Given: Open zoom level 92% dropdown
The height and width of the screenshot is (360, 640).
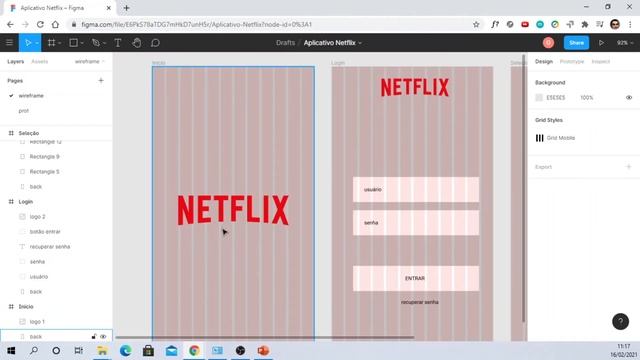Looking at the screenshot, I should (625, 42).
